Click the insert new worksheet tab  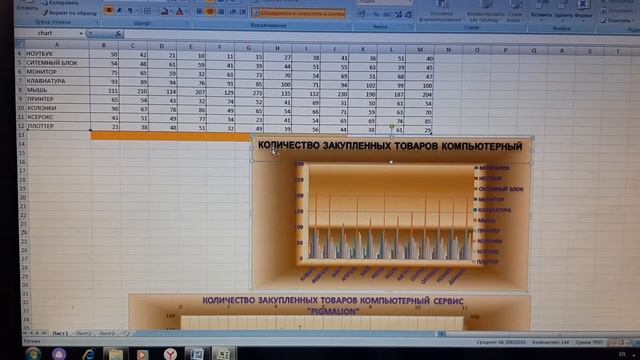point(126,333)
